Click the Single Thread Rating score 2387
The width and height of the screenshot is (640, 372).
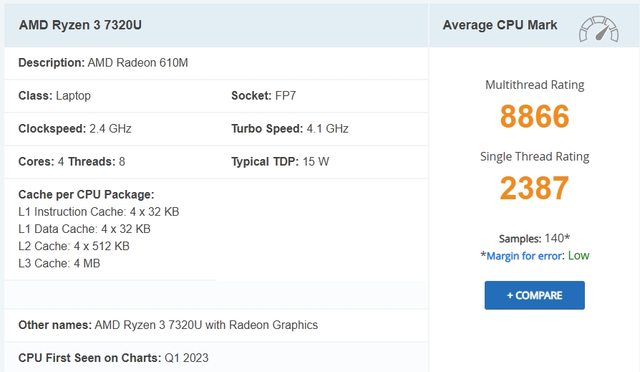coord(534,188)
